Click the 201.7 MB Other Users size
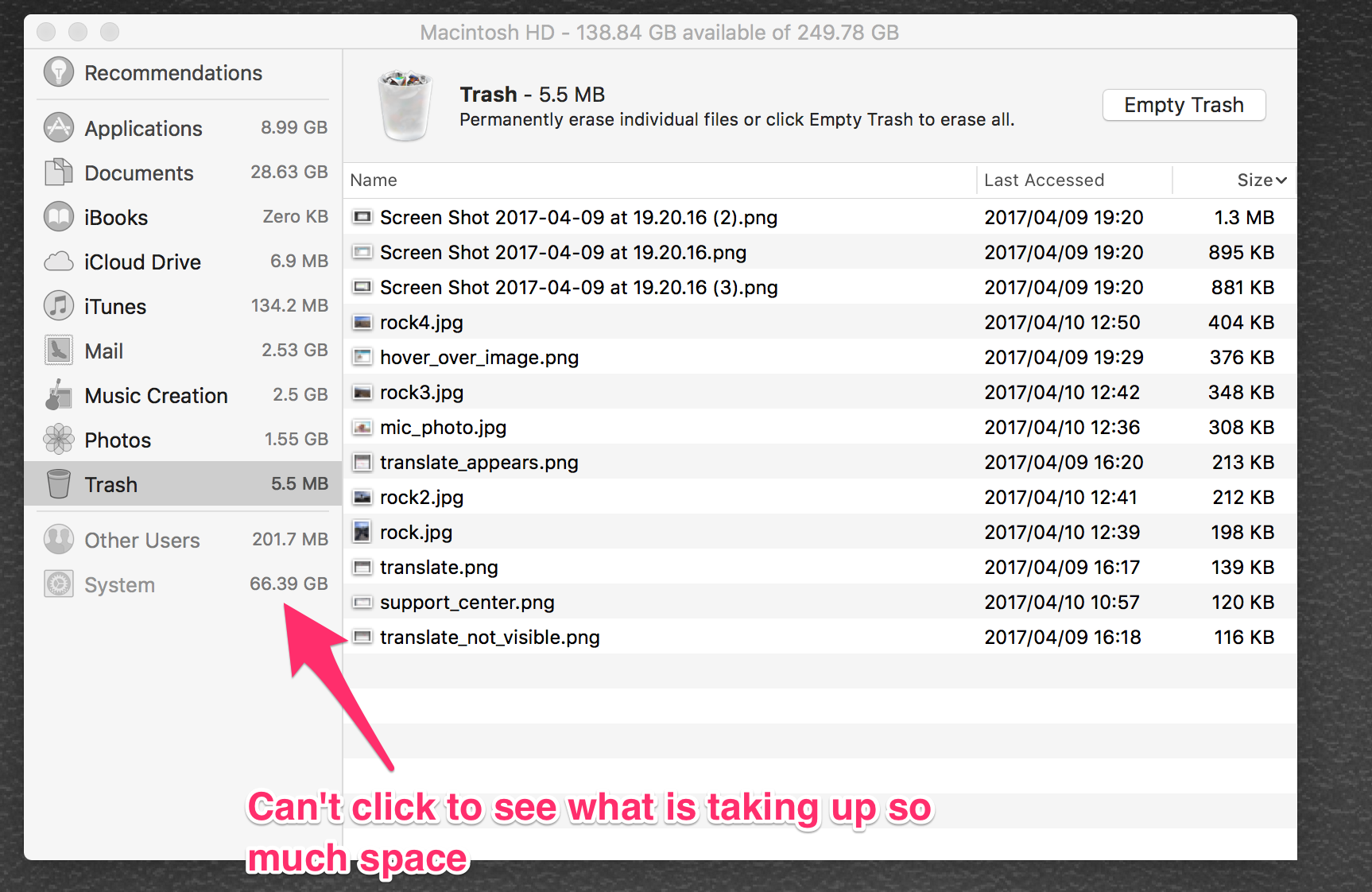Image resolution: width=1372 pixels, height=892 pixels. point(290,539)
